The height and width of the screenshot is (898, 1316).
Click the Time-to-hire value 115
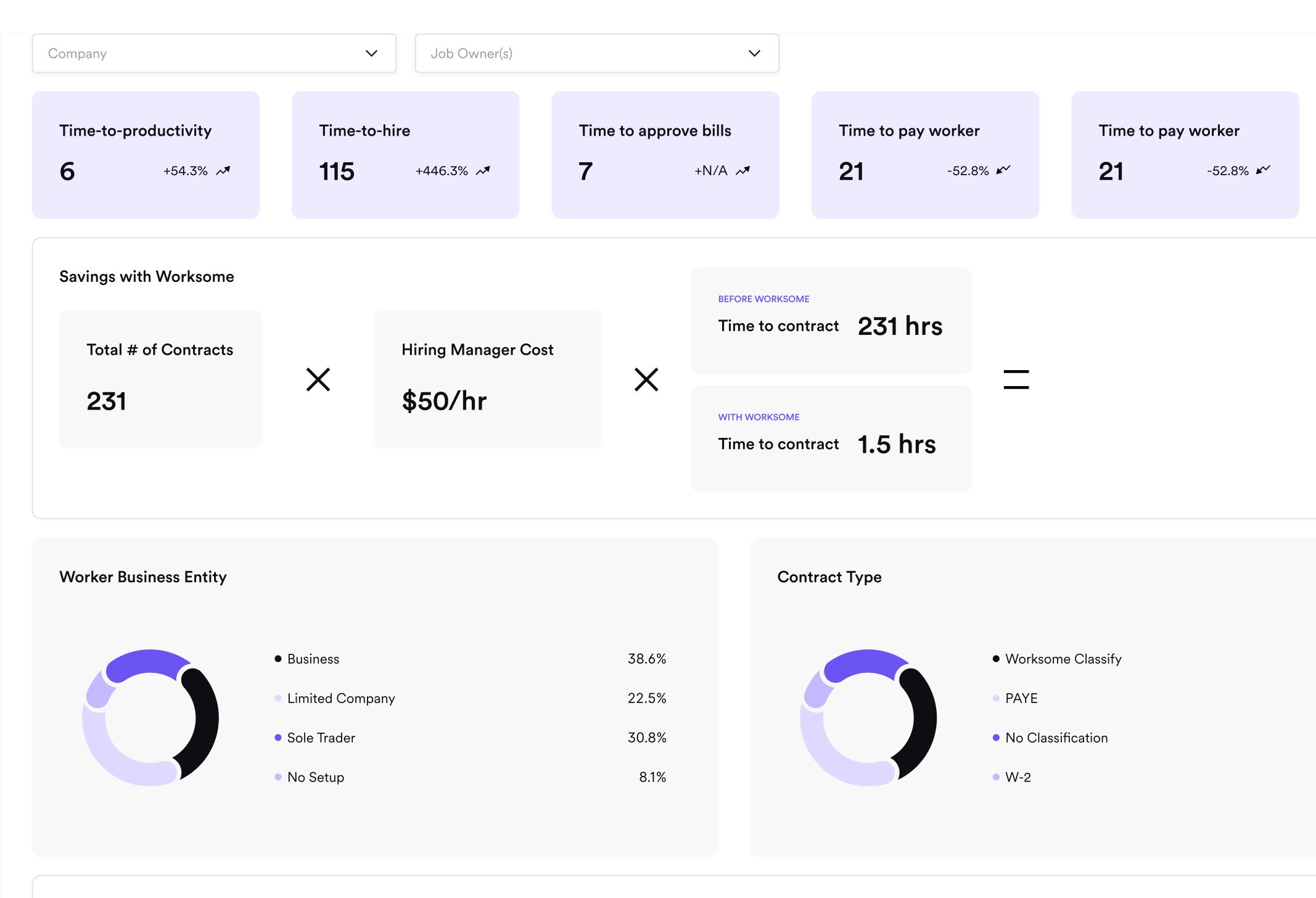(x=337, y=171)
